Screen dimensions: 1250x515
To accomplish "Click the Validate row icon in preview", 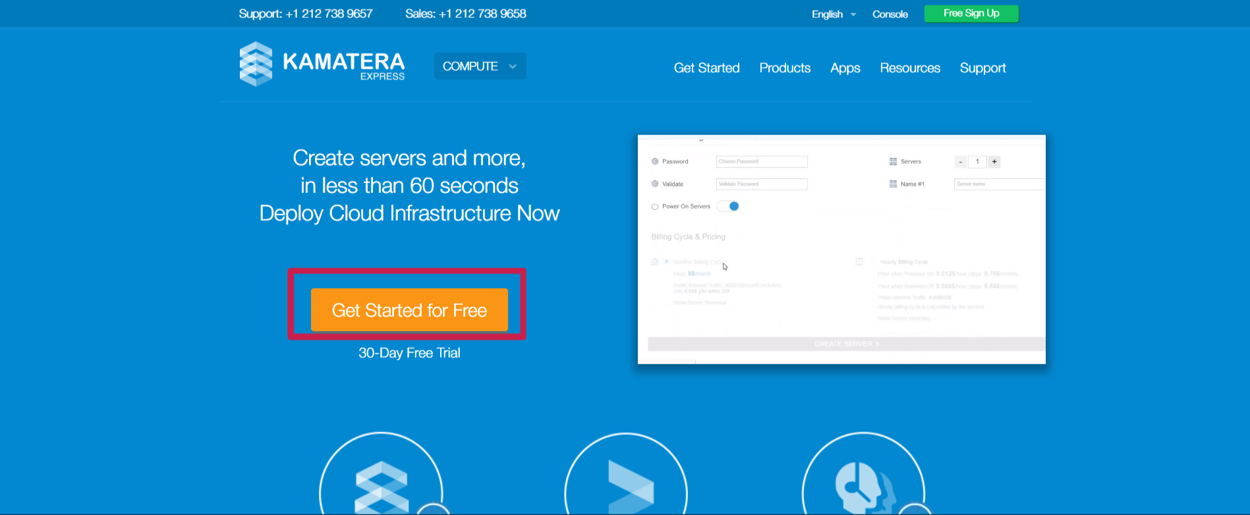I will (655, 184).
